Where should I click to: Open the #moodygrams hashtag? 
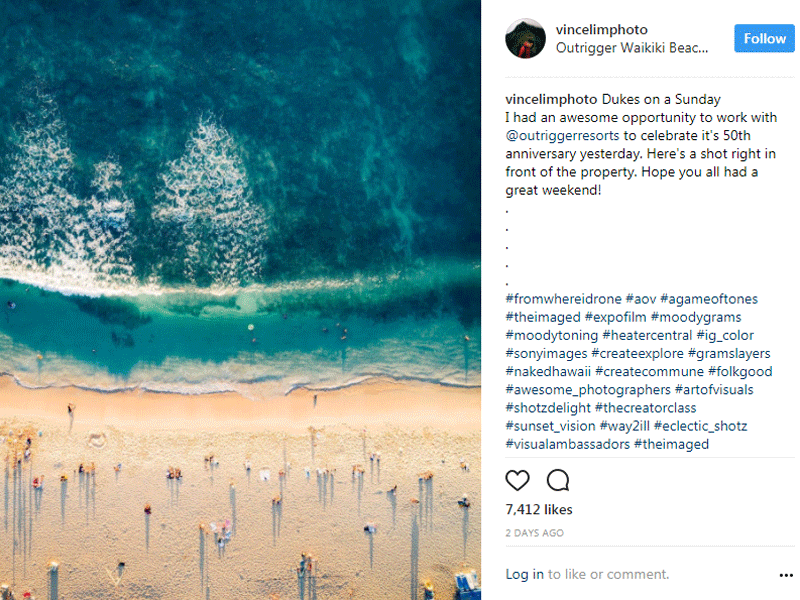(x=696, y=317)
